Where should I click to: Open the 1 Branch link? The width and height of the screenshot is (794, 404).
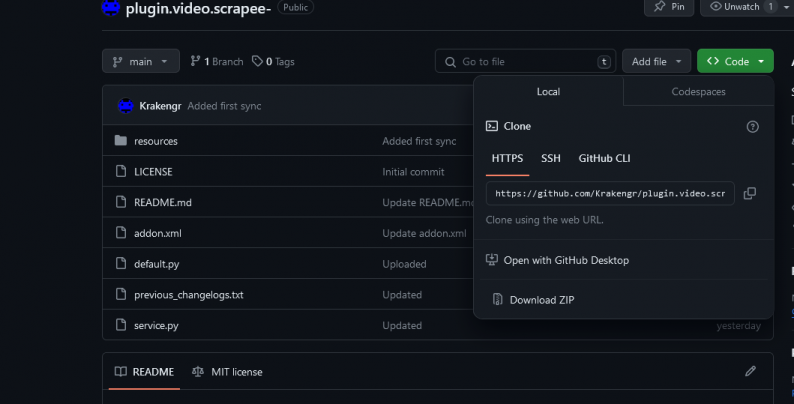[x=217, y=61]
